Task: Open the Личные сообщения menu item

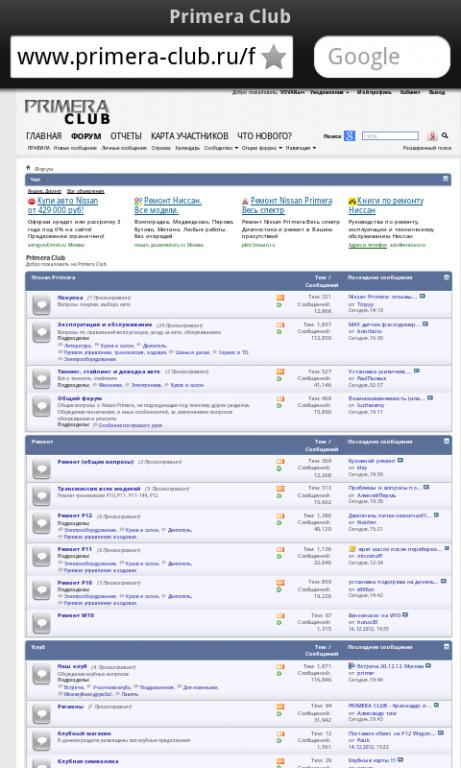Action: 124,148
